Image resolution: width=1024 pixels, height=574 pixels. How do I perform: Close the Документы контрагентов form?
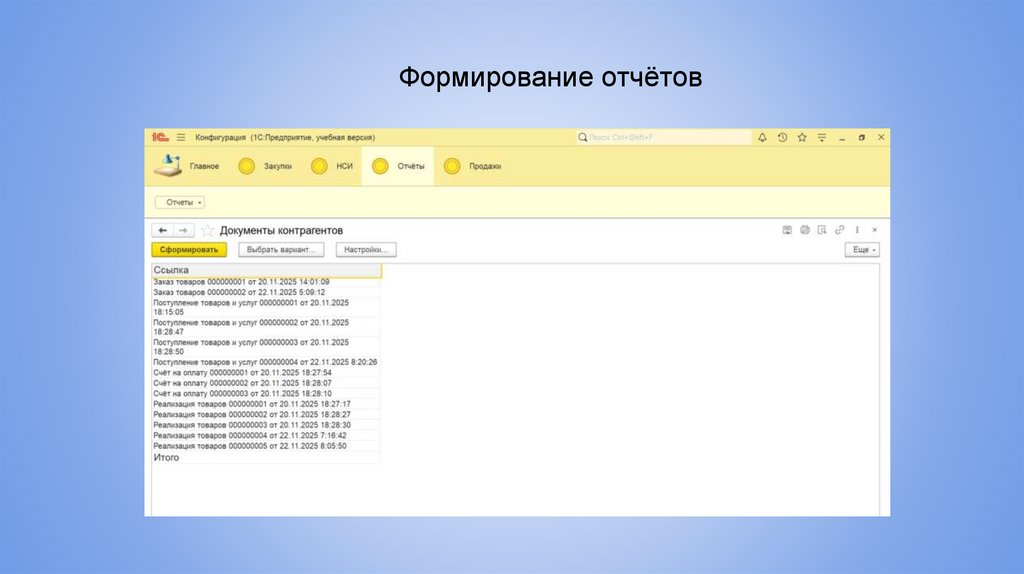coord(874,230)
